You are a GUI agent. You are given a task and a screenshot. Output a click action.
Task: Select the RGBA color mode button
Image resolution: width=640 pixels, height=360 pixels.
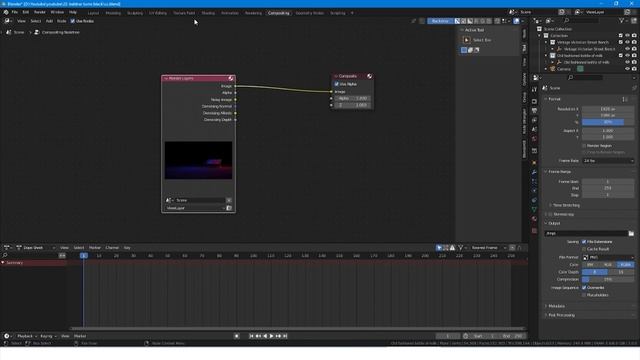(626, 265)
